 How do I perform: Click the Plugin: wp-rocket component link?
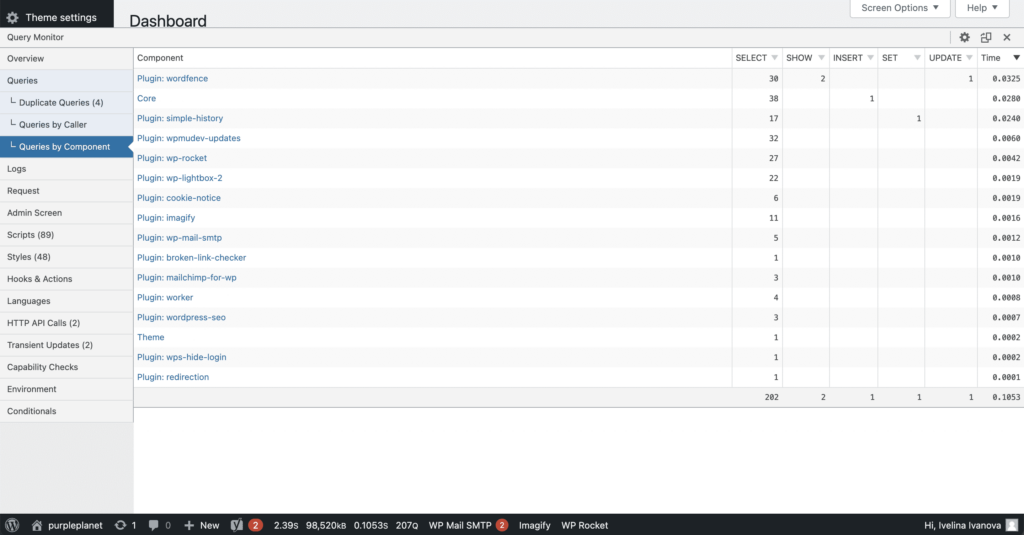172,158
